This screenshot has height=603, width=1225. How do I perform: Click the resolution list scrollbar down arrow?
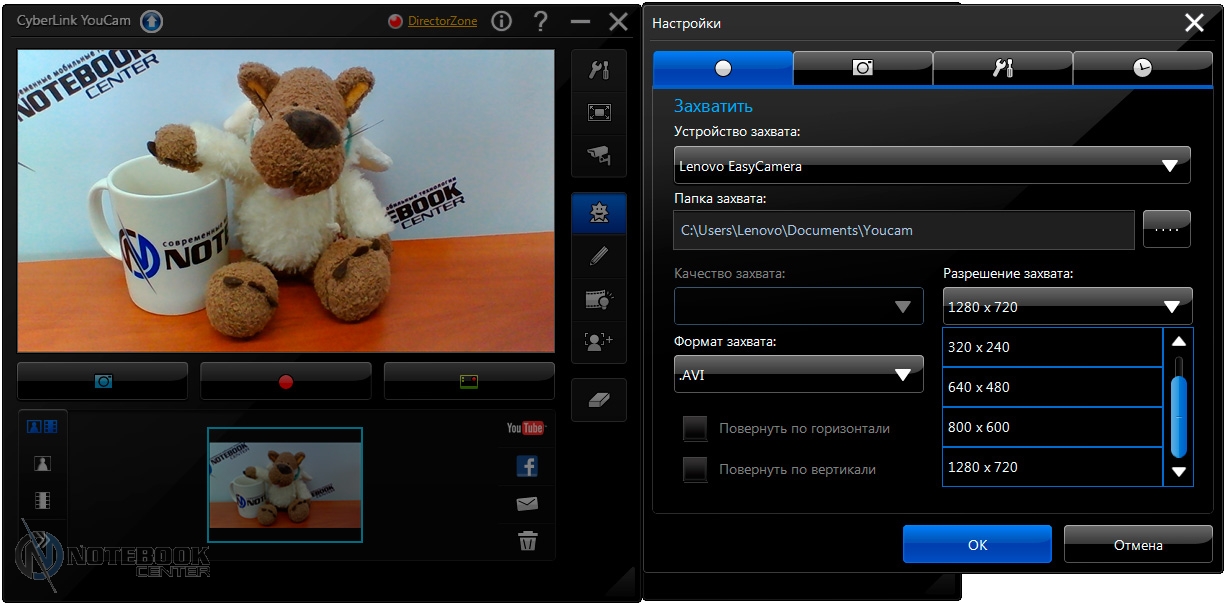[1178, 472]
